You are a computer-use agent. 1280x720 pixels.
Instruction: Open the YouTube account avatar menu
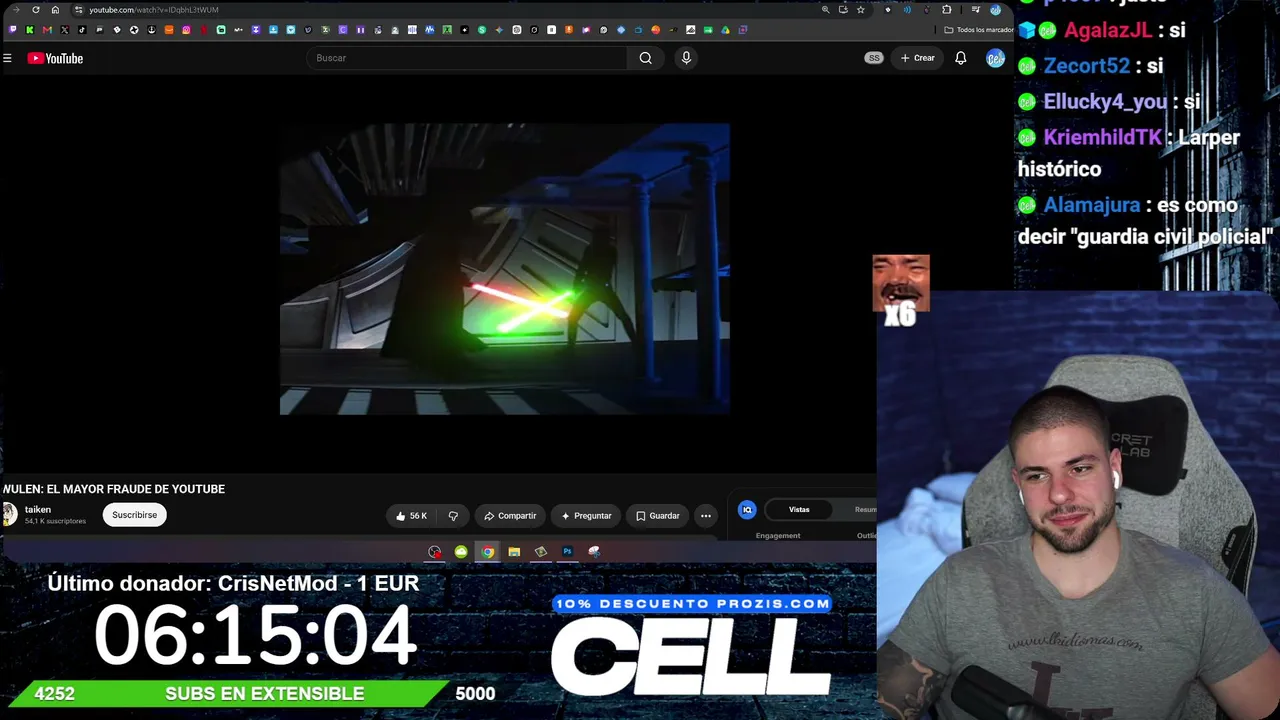click(995, 58)
